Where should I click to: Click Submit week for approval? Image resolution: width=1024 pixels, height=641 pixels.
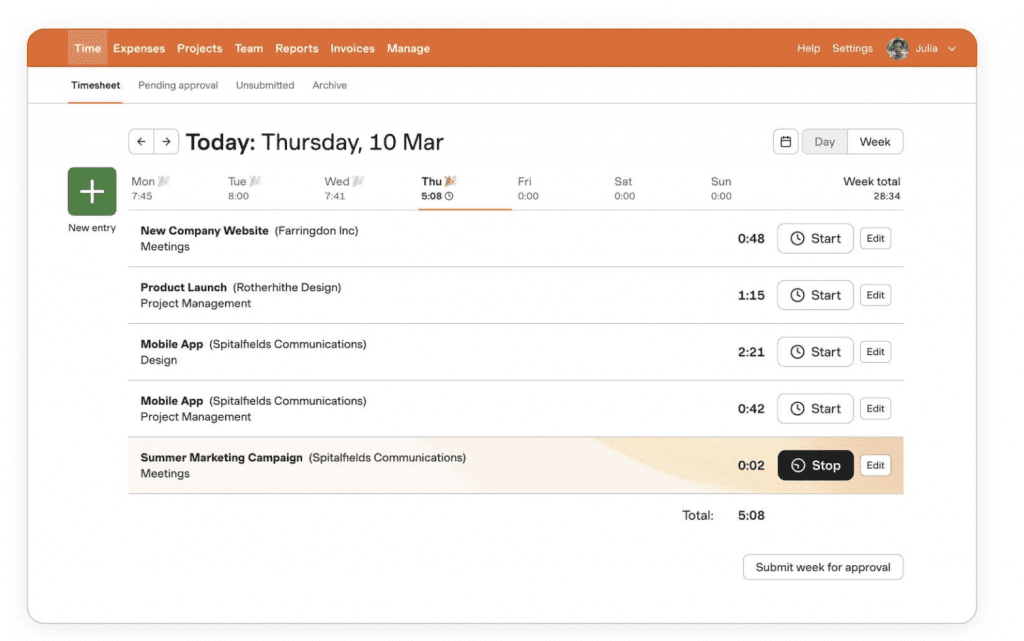click(823, 568)
